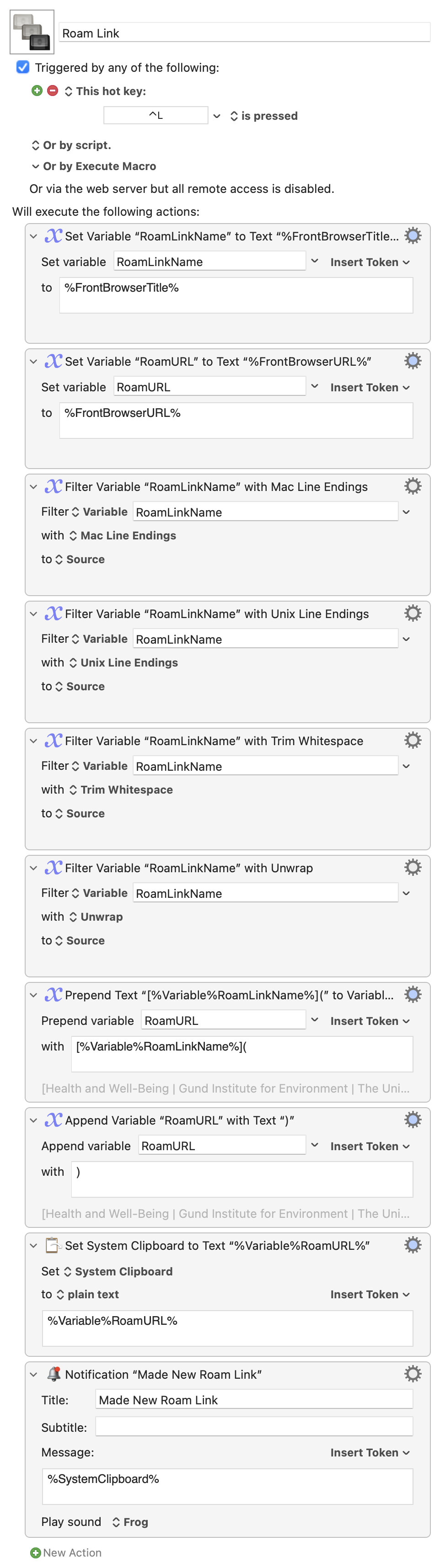Expand the 'Or by Execute Macro' section
The width and height of the screenshot is (440, 1568).
(35, 166)
